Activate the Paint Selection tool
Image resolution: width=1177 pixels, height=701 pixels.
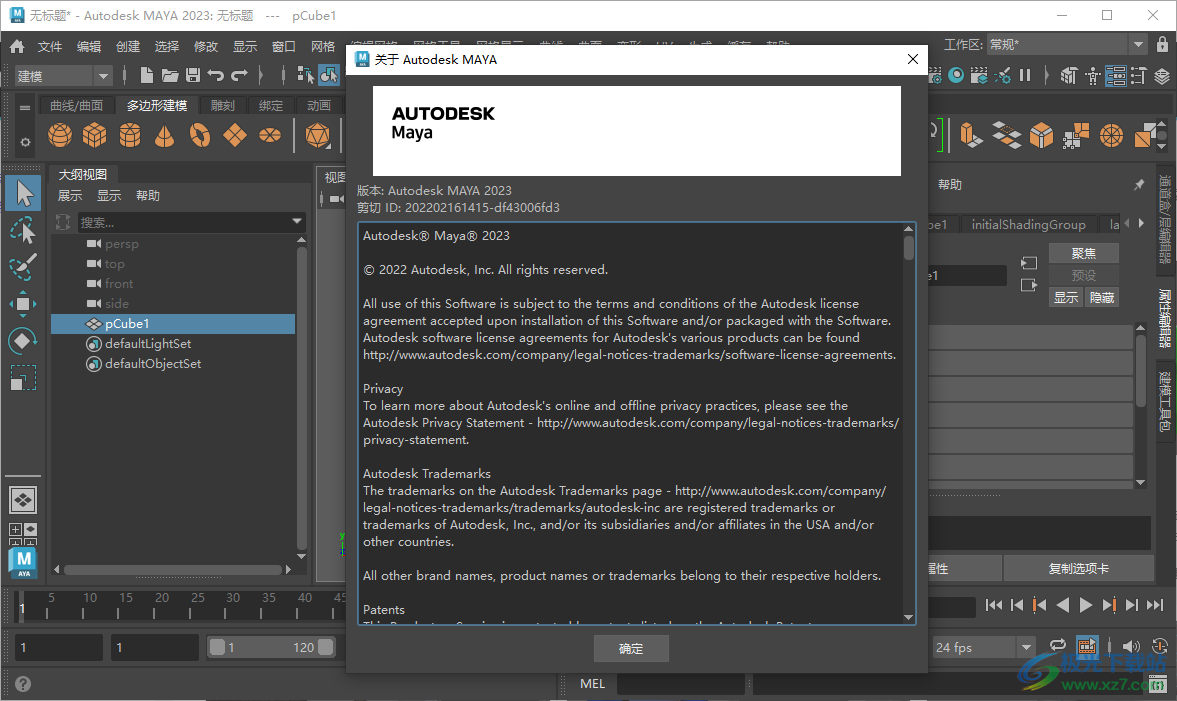[23, 266]
